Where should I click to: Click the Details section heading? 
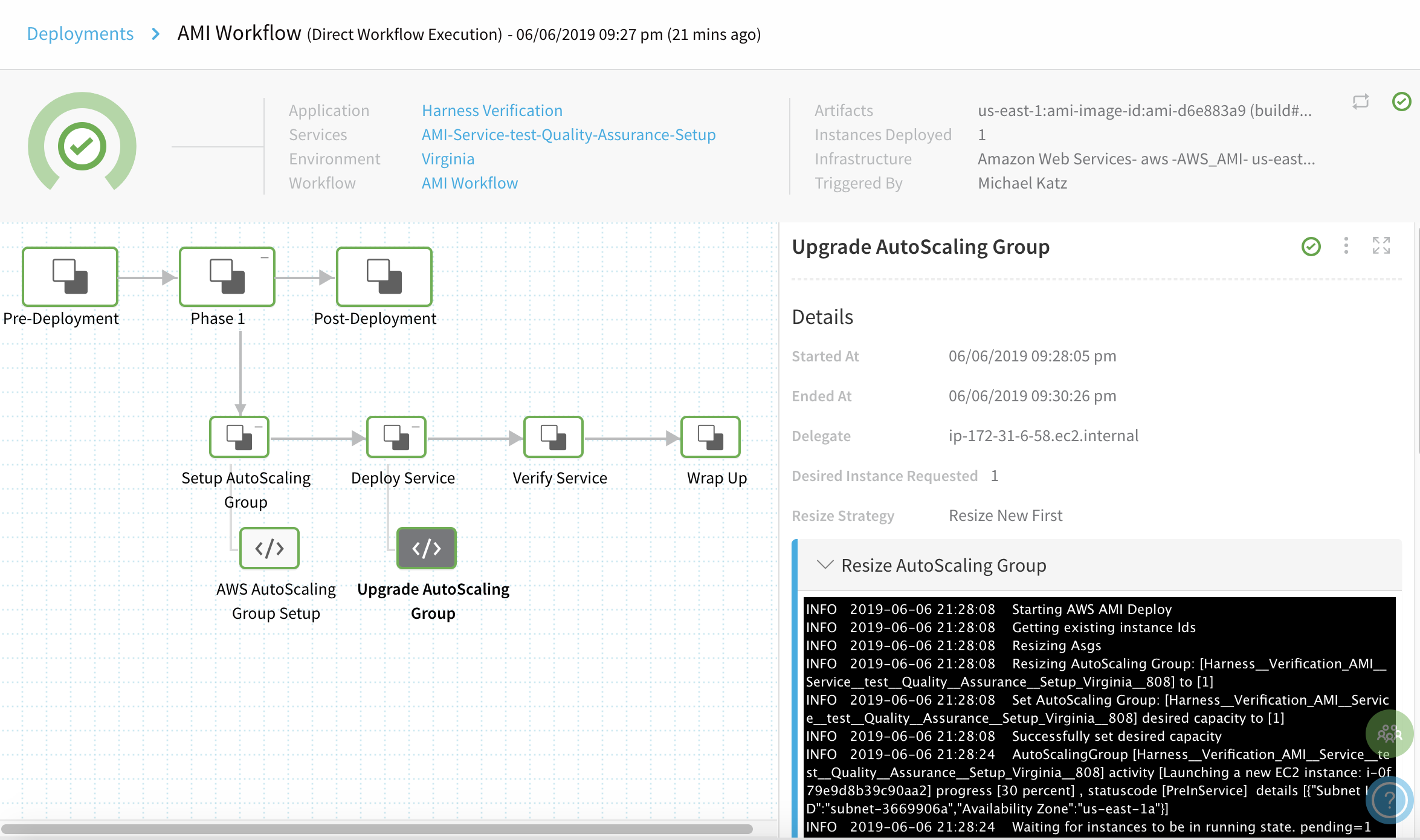tap(822, 317)
